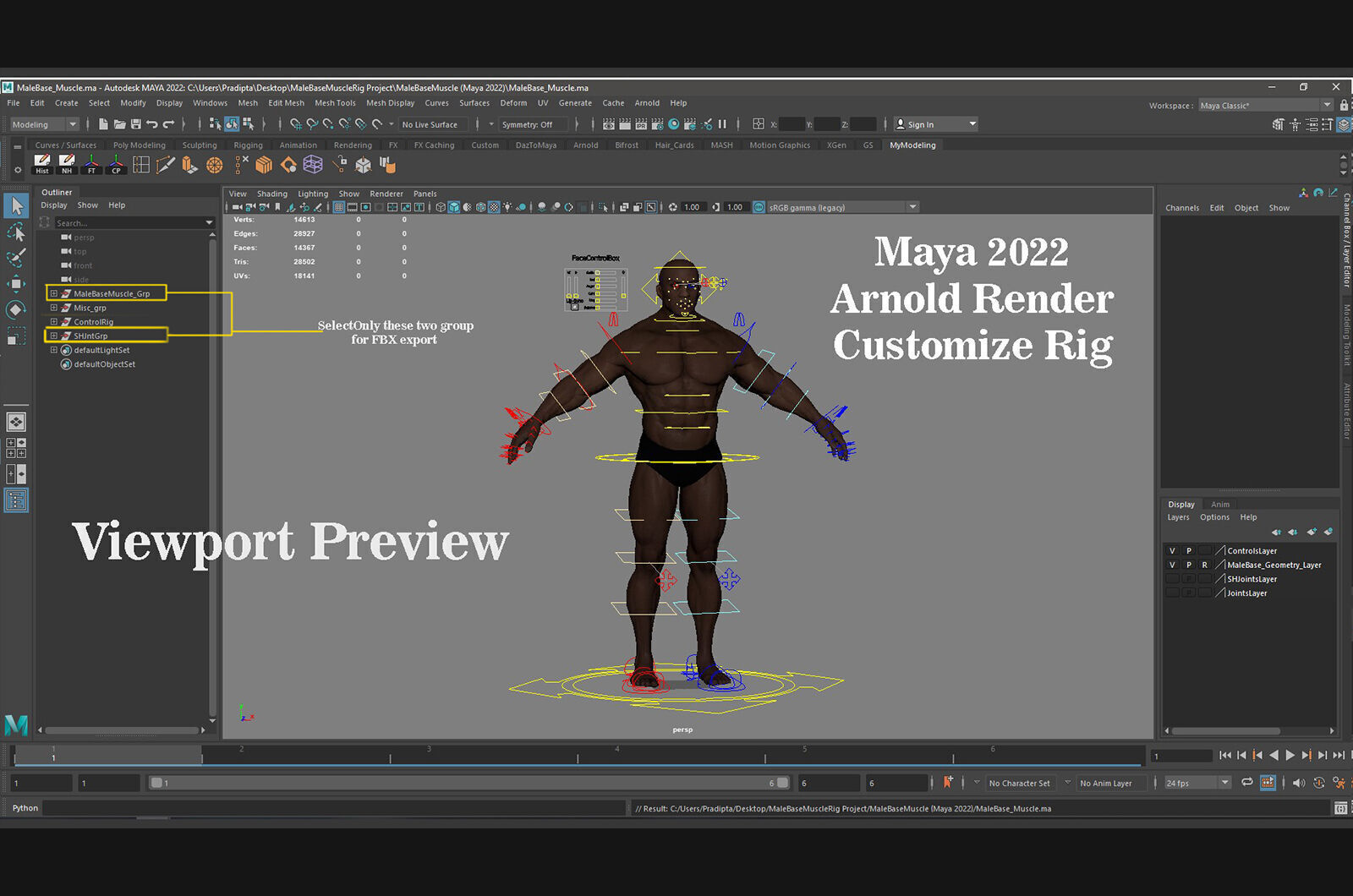The width and height of the screenshot is (1353, 896).
Task: Create a new scene with the toolbar icon
Action: [103, 124]
